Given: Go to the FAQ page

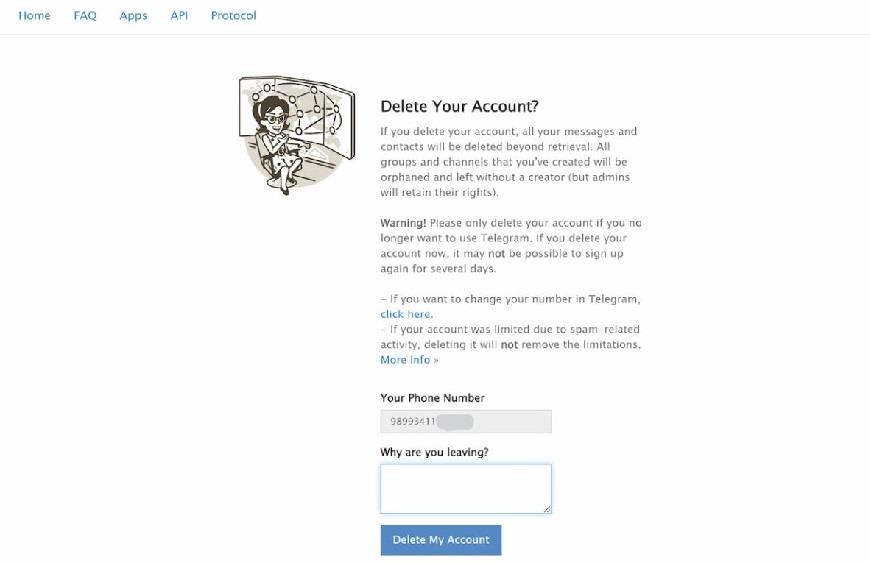Looking at the screenshot, I should 85,16.
